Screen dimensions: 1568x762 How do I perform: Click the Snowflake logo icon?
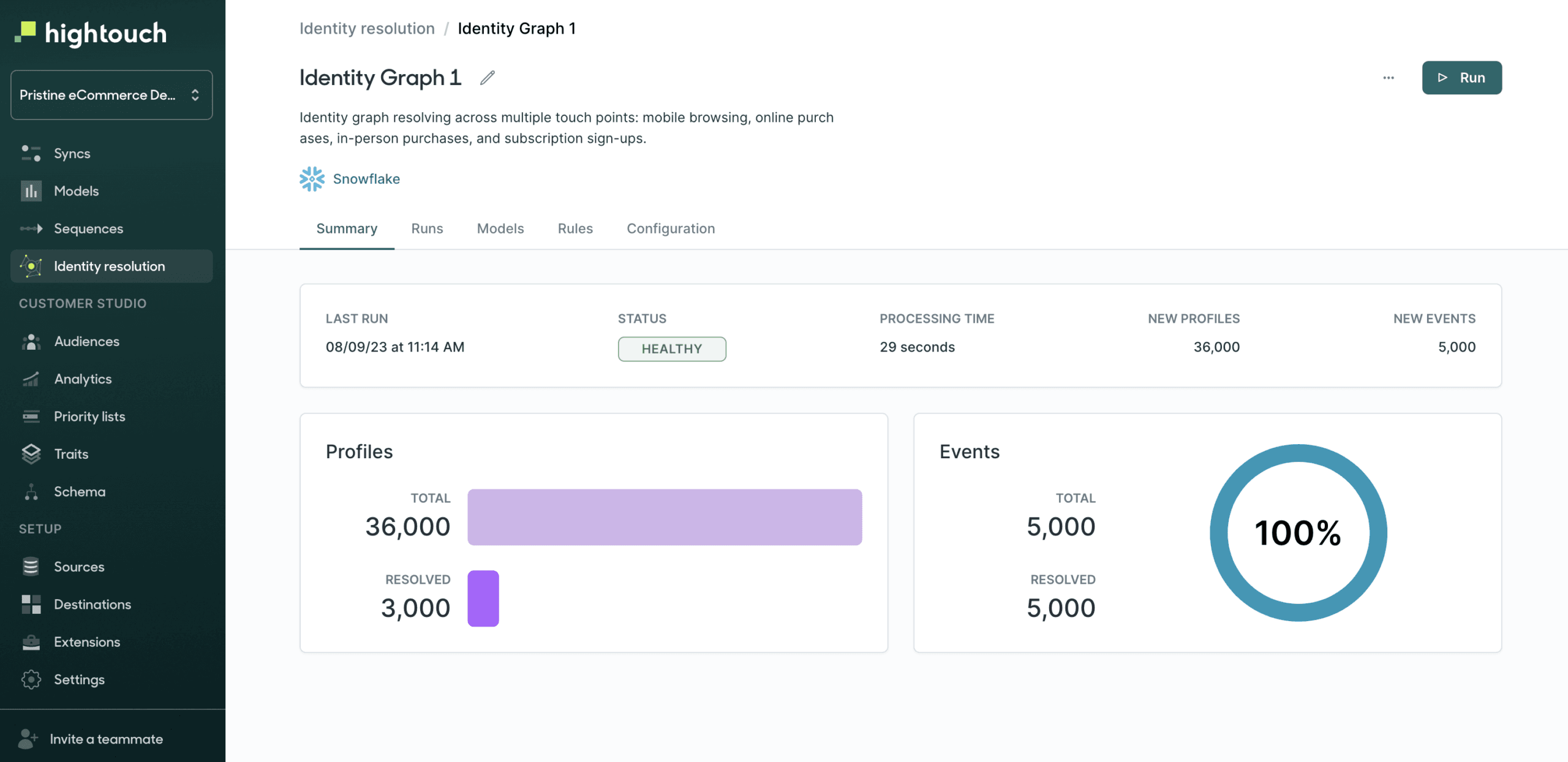[312, 179]
